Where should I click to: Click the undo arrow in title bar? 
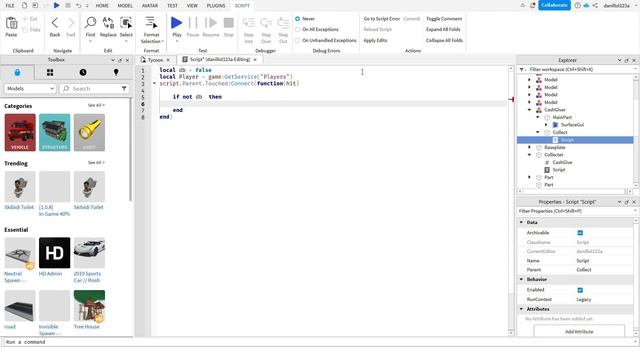pyautogui.click(x=78, y=5)
